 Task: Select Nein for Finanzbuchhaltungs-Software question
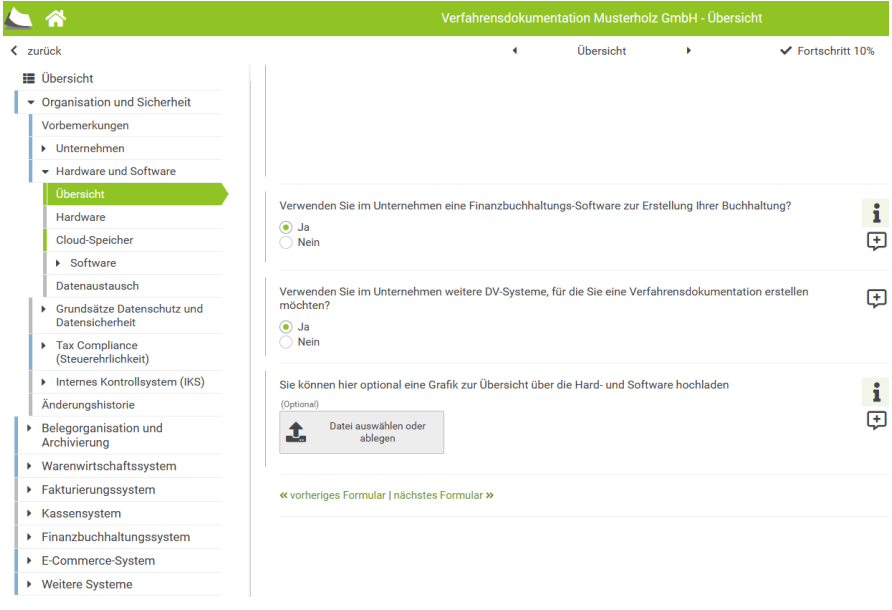(x=286, y=242)
